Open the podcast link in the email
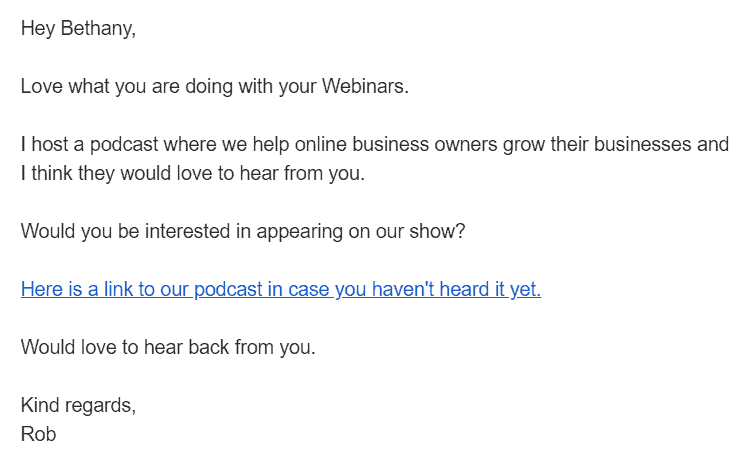The image size is (756, 472). 281,289
